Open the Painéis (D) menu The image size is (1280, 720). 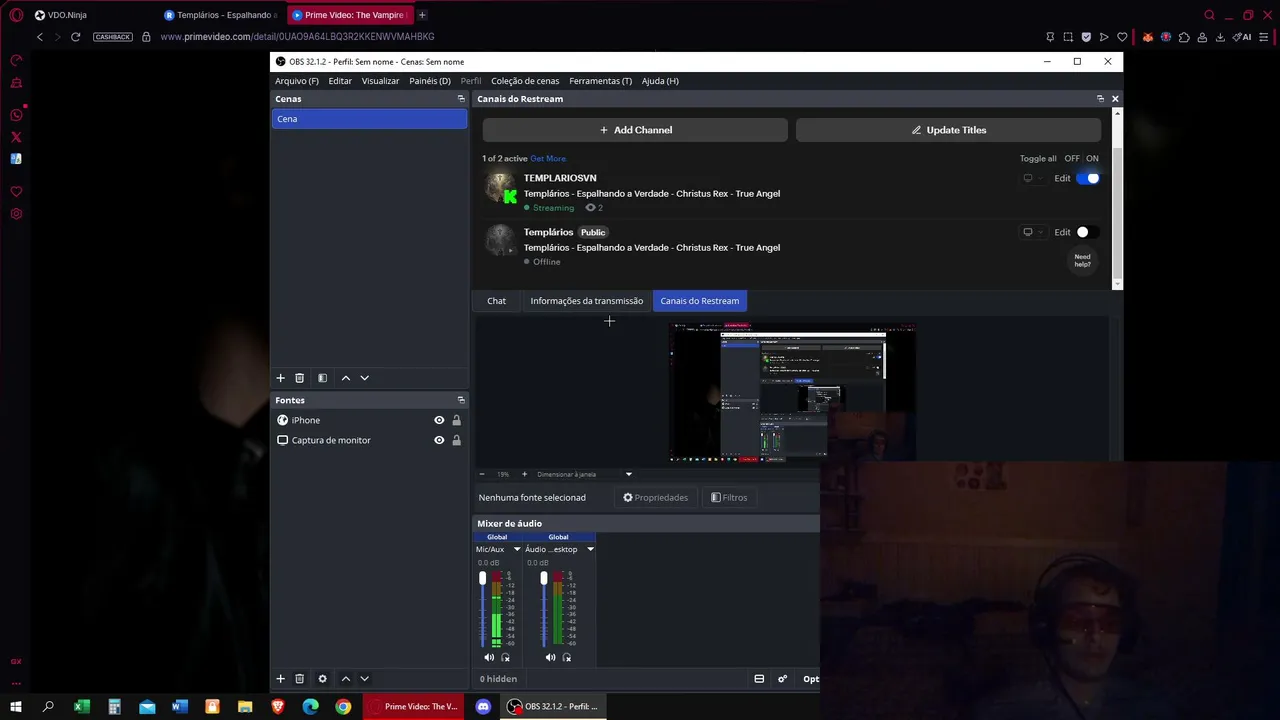(x=430, y=81)
